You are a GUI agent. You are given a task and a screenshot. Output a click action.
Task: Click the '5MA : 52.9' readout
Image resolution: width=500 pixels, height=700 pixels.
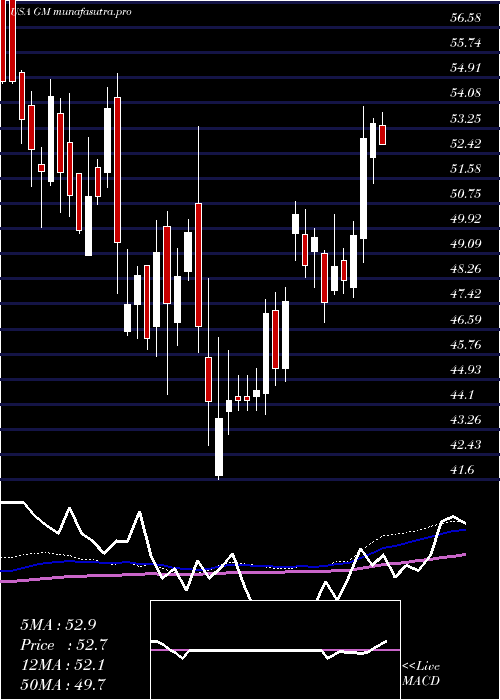coord(58,625)
